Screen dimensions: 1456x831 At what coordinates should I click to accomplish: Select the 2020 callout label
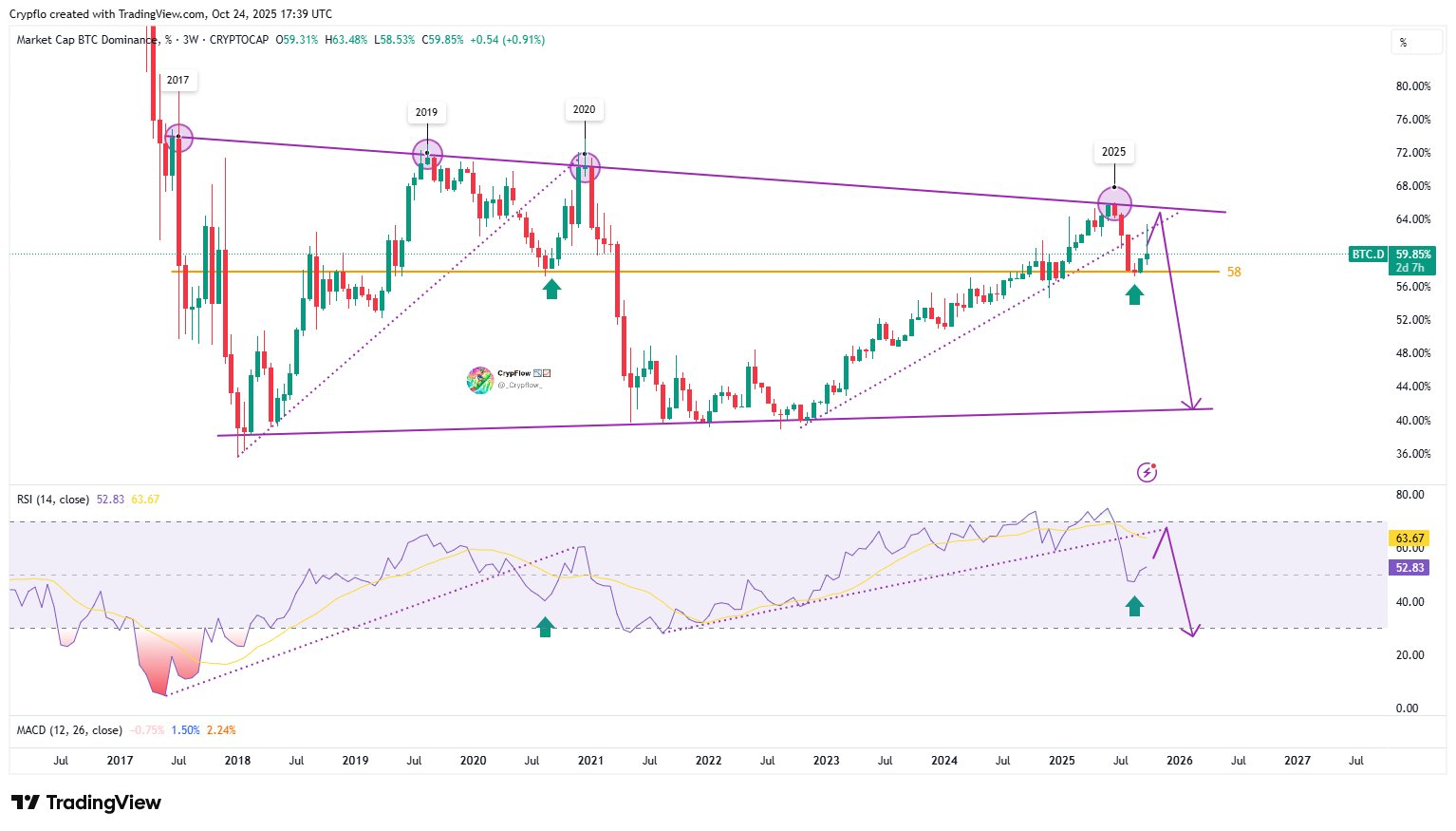click(x=584, y=109)
